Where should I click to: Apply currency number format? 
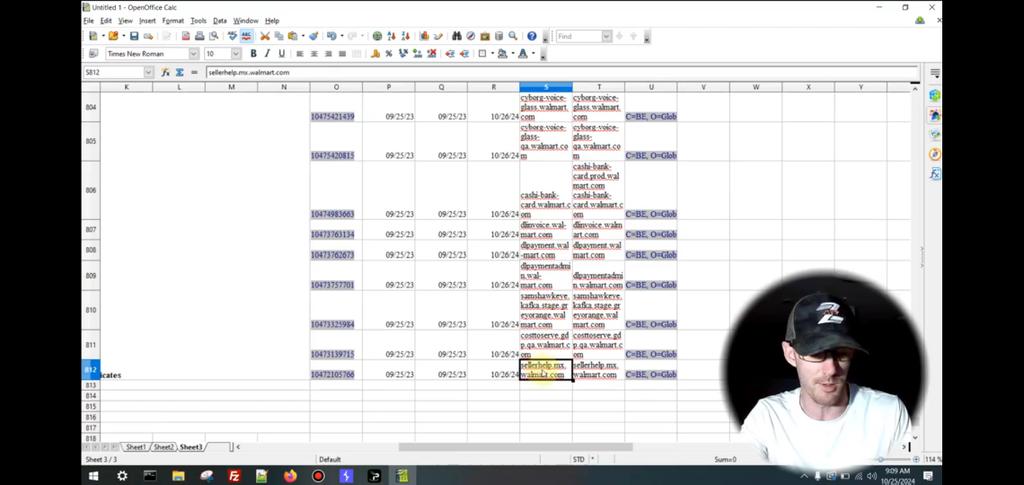[x=375, y=54]
